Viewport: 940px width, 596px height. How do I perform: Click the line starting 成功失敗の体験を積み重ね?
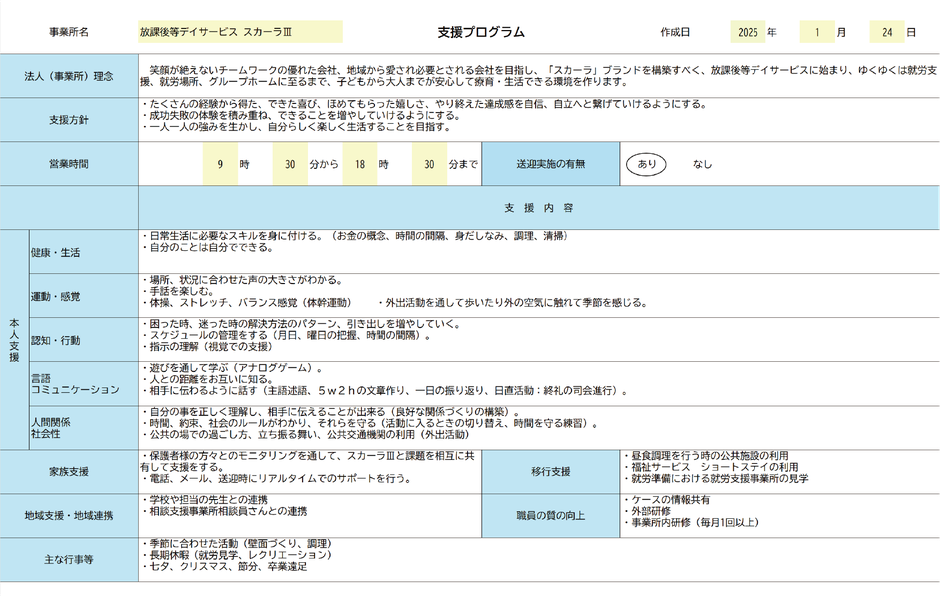pyautogui.click(x=301, y=115)
